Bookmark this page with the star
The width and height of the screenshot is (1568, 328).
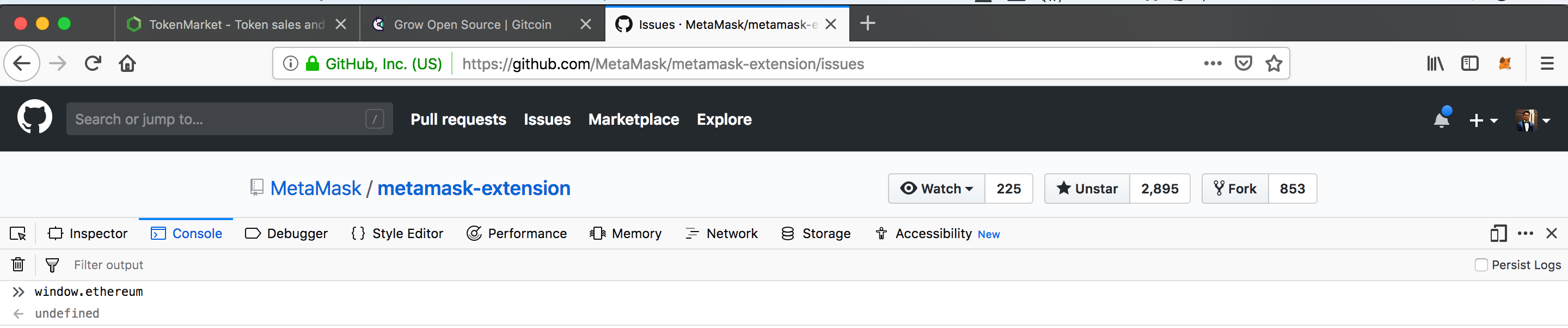tap(1273, 63)
